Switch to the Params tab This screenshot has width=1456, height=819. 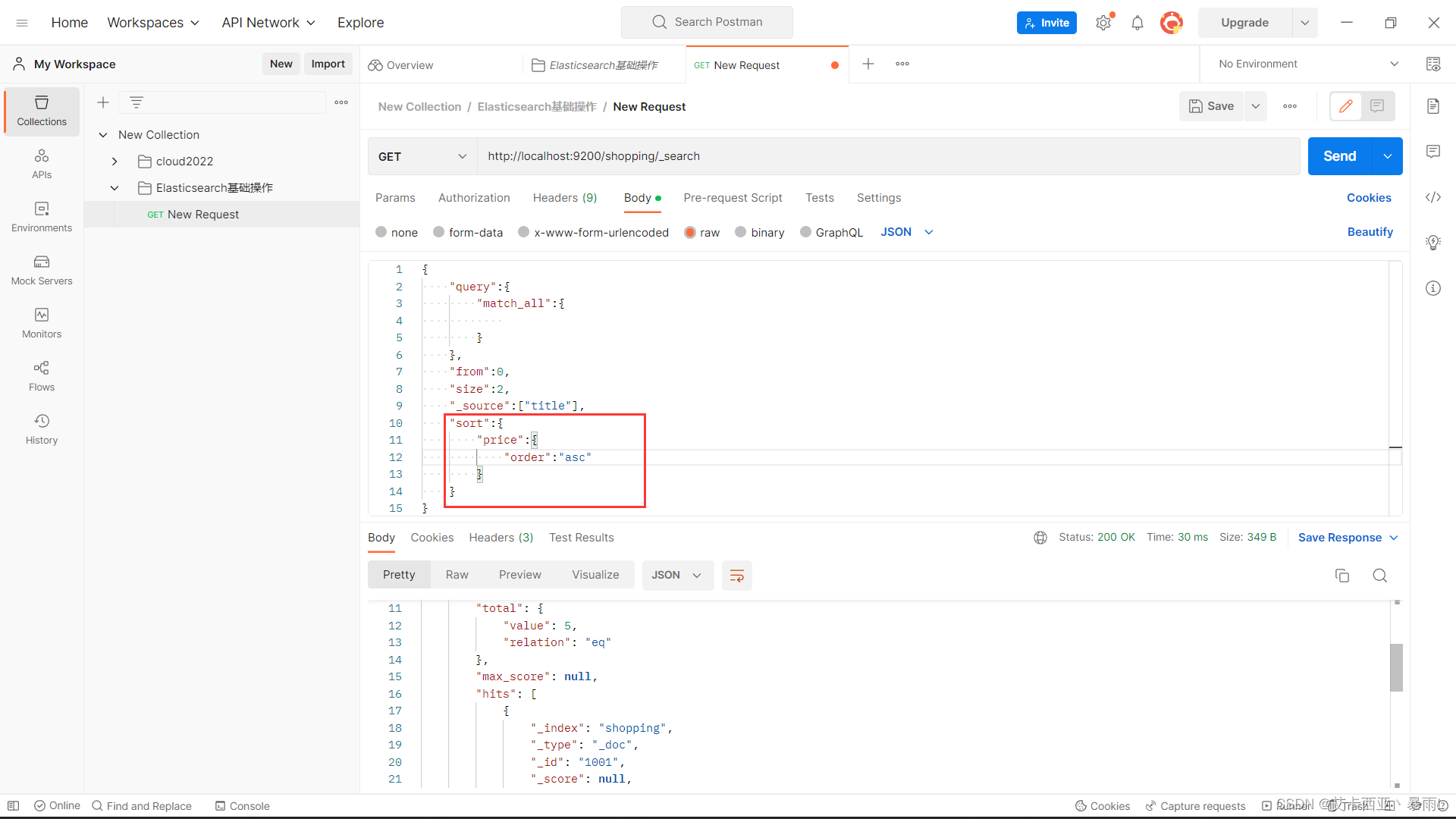pyautogui.click(x=395, y=198)
